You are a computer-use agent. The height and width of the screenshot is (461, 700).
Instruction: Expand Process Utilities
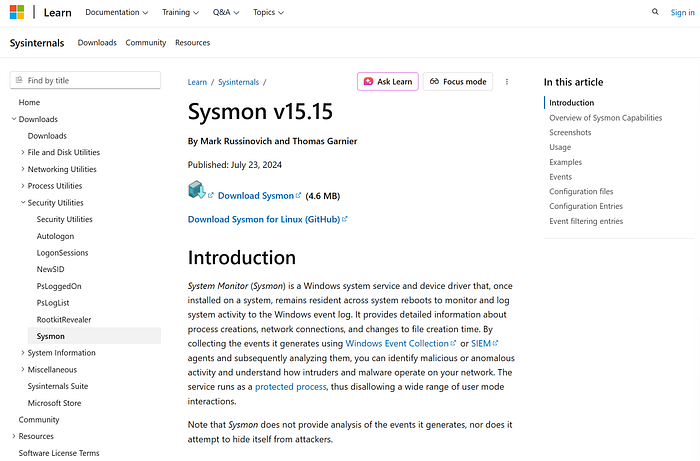(x=23, y=186)
